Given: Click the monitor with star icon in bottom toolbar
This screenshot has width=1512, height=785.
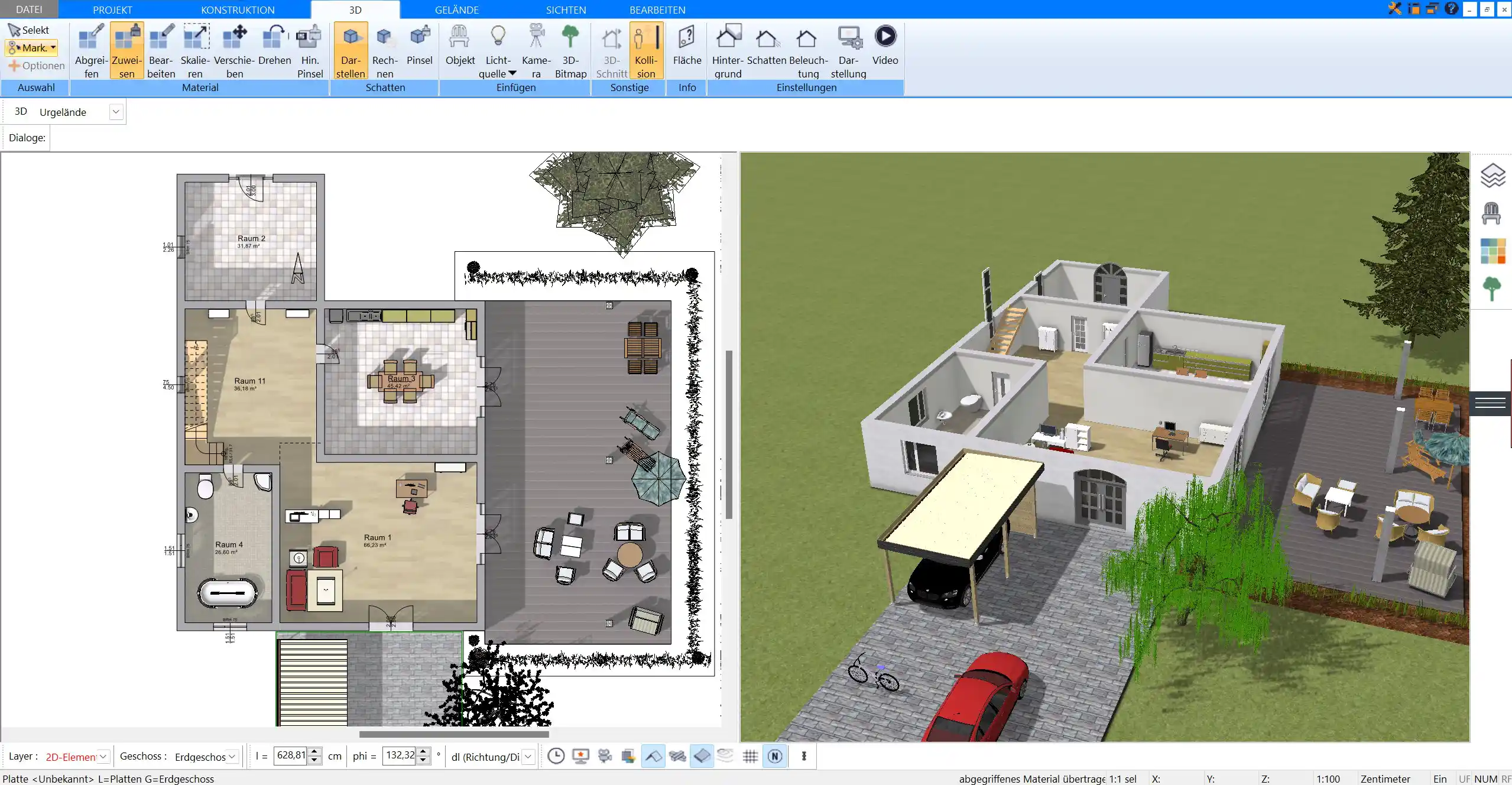Looking at the screenshot, I should tap(580, 756).
